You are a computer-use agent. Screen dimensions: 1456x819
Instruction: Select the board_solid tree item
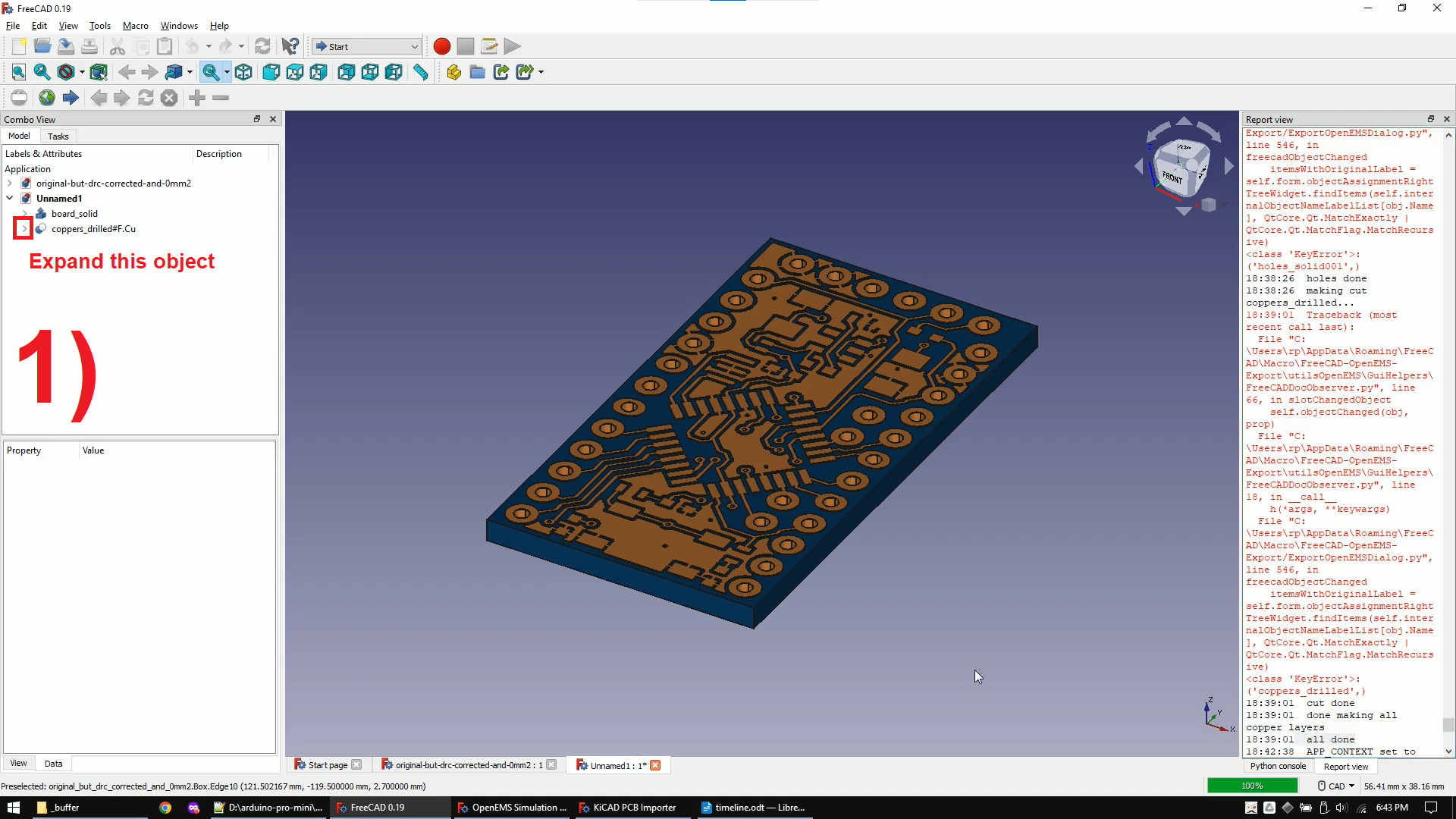coord(76,213)
